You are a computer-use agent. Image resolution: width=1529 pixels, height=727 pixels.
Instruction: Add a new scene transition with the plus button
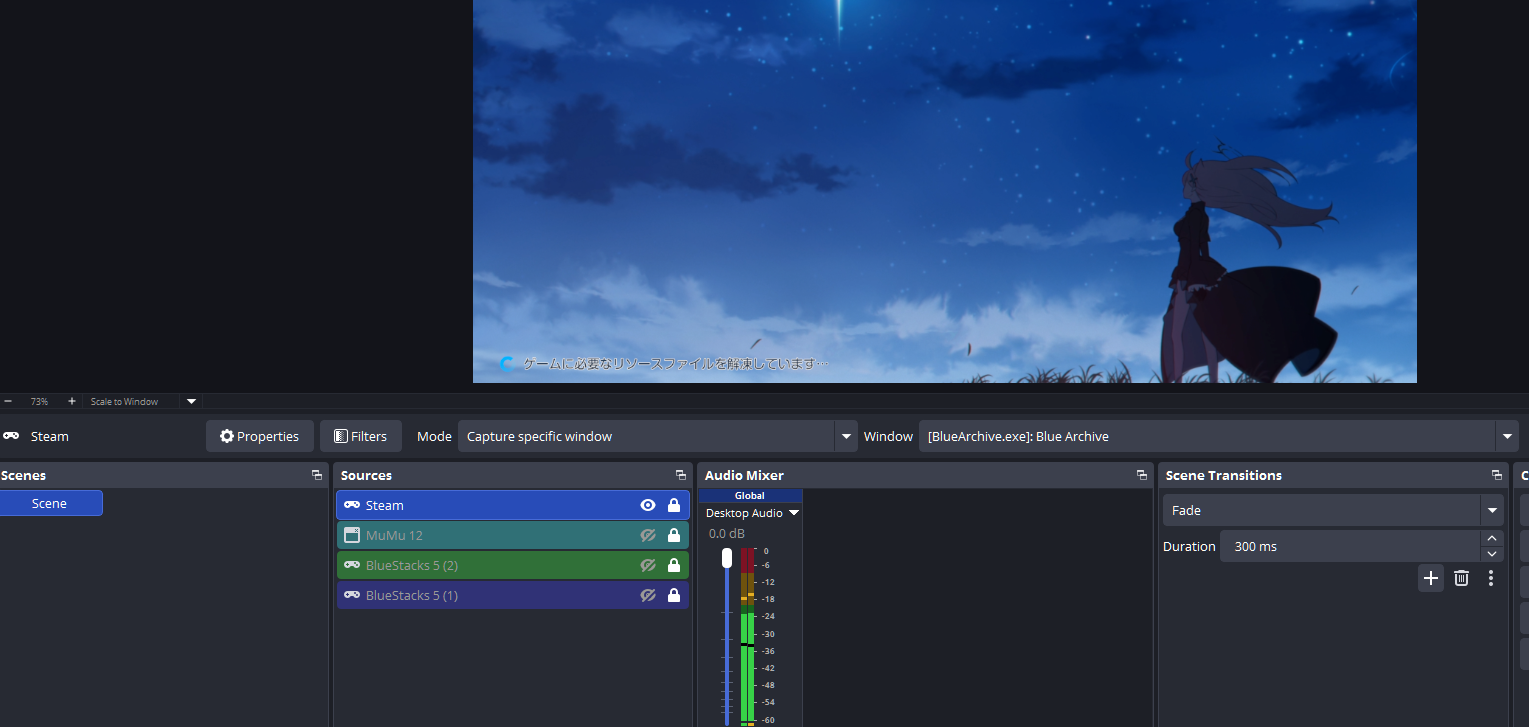pos(1431,578)
